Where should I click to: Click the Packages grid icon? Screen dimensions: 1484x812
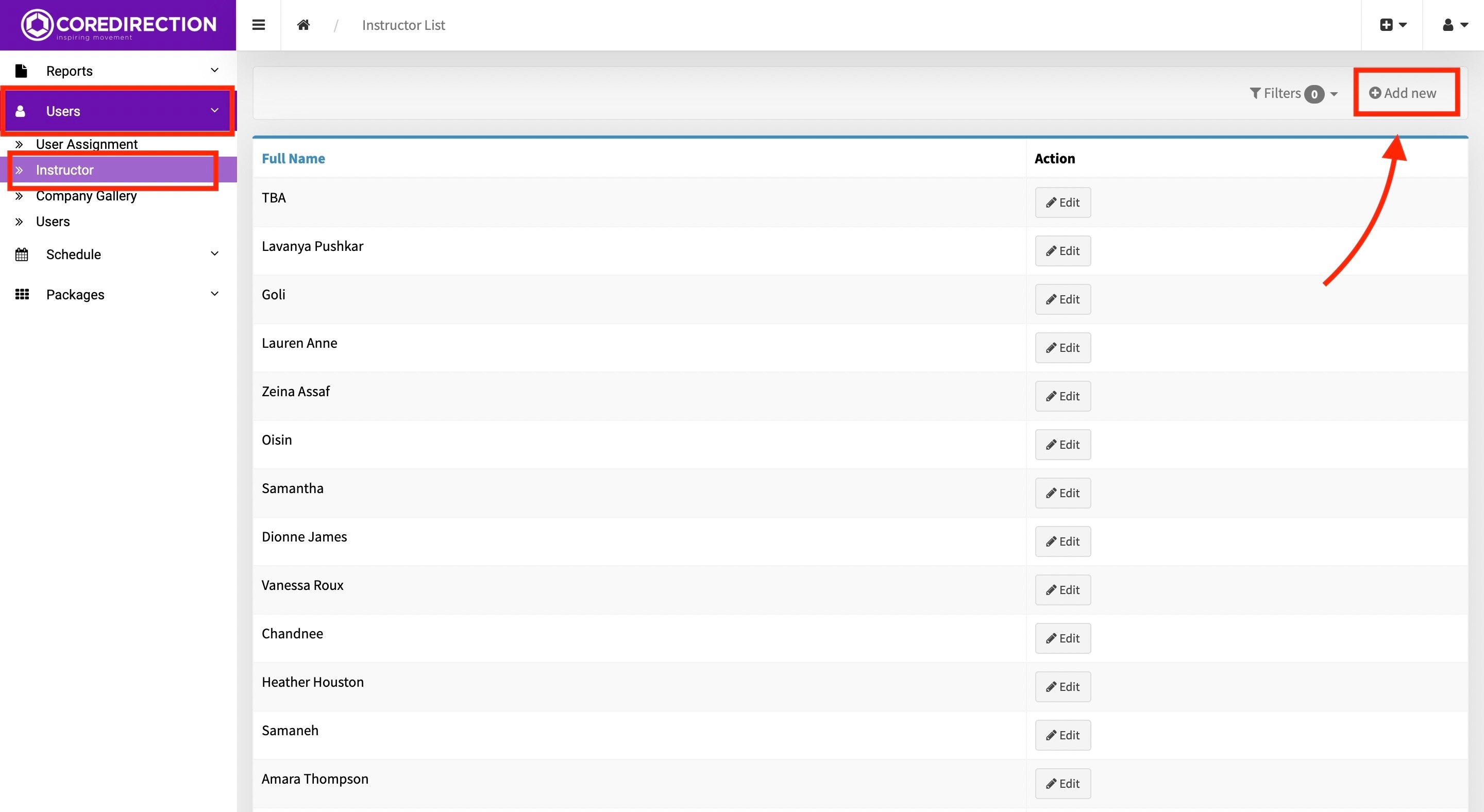click(x=22, y=294)
